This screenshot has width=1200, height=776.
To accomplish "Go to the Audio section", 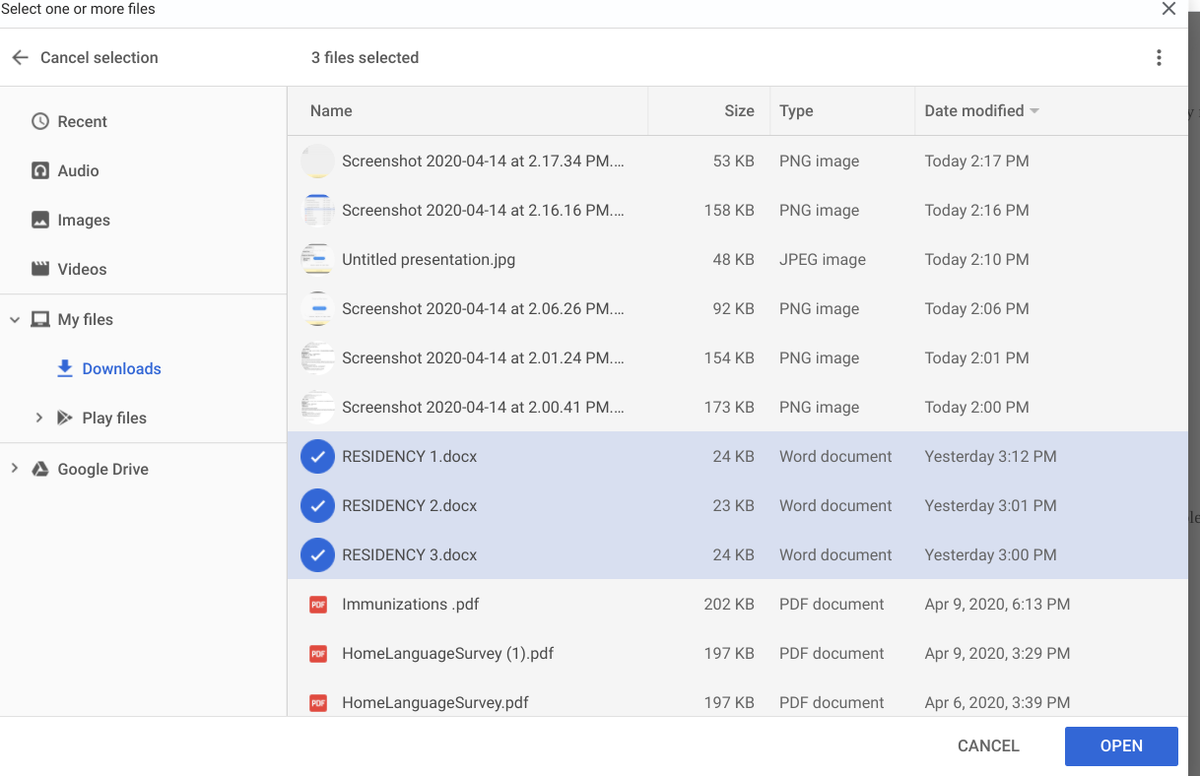I will (x=78, y=170).
